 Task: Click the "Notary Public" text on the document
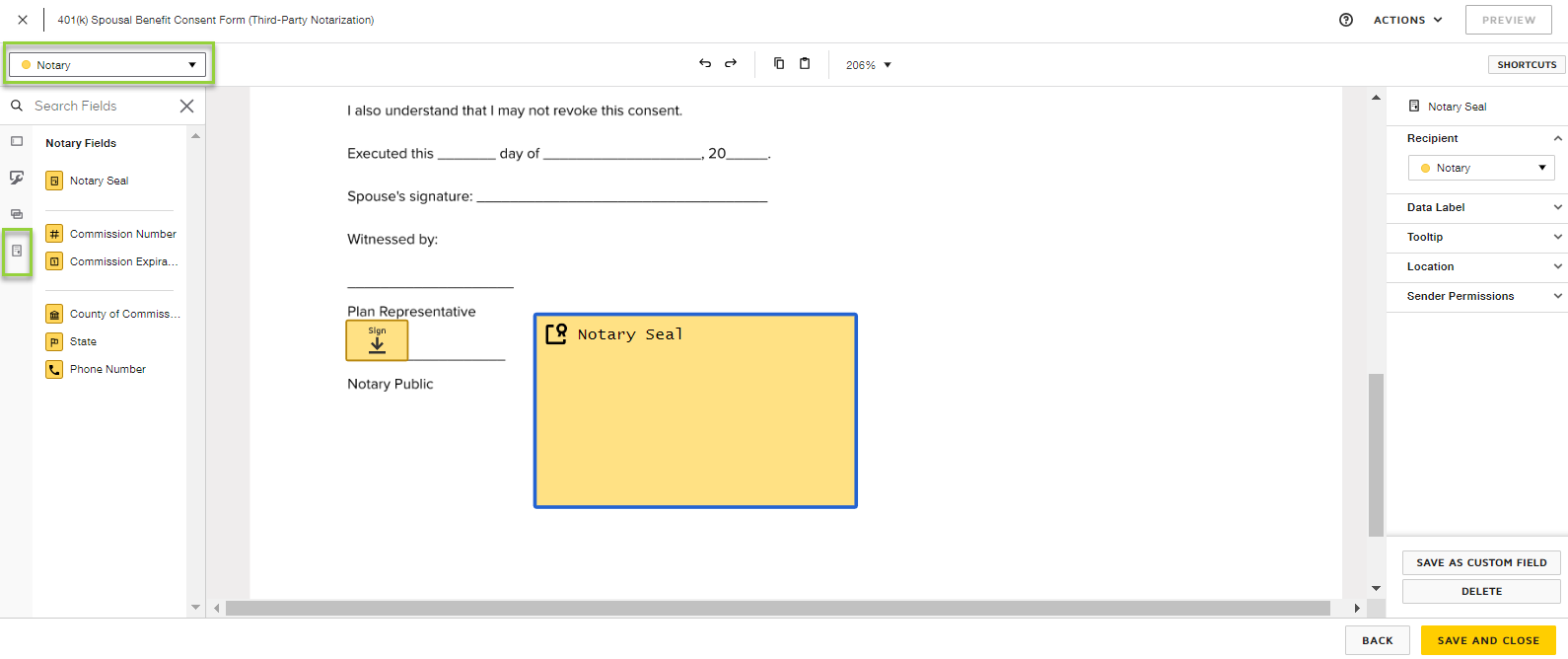391,384
